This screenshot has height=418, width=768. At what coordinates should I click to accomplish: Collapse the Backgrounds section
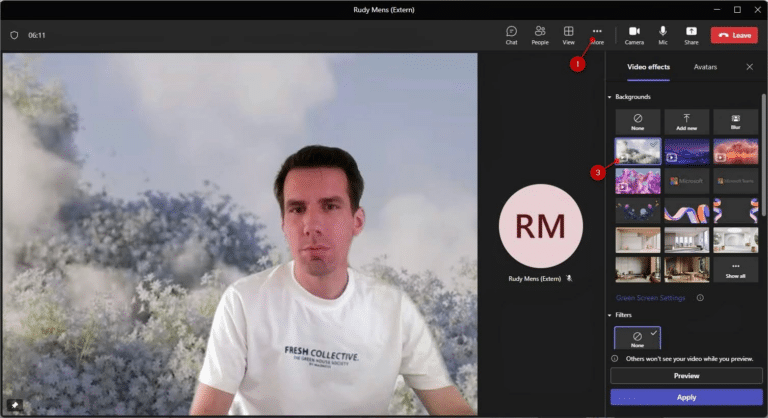click(609, 97)
